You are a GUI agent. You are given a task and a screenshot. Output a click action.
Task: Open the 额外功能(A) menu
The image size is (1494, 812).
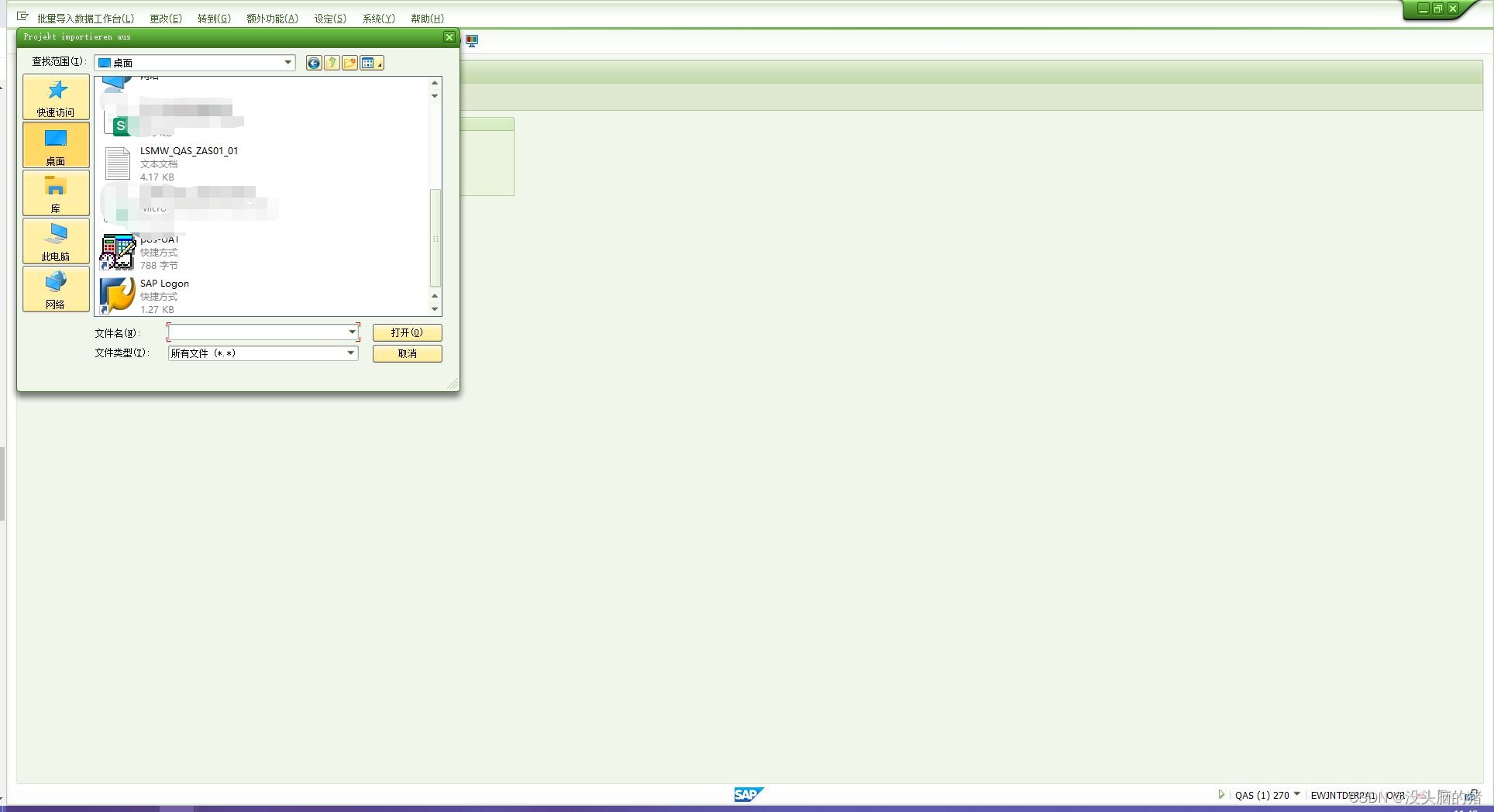click(272, 19)
